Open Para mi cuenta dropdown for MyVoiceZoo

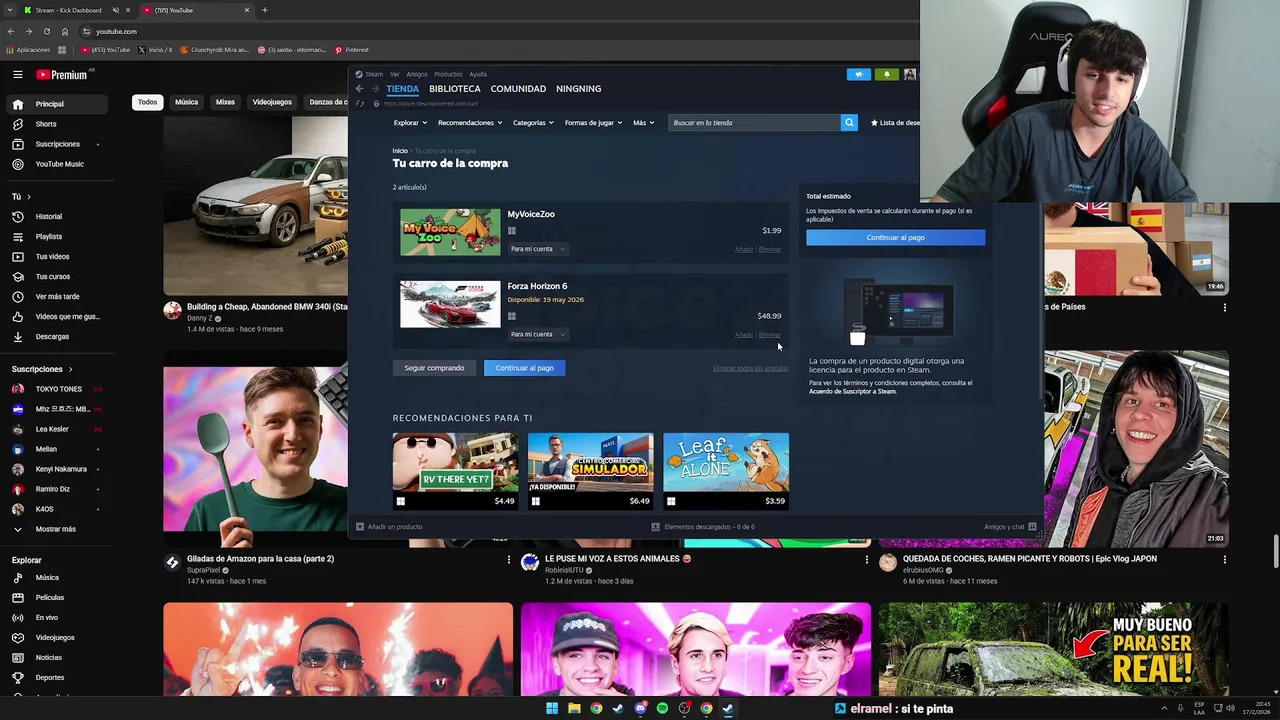pyautogui.click(x=538, y=249)
